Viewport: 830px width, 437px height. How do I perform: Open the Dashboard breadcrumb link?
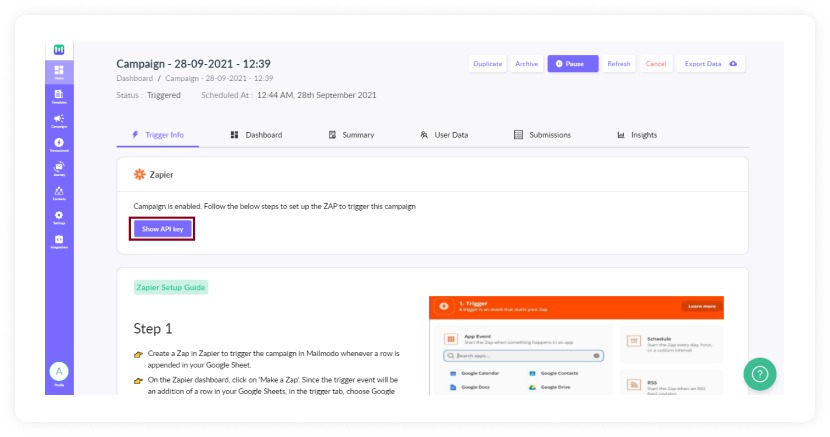[x=134, y=78]
